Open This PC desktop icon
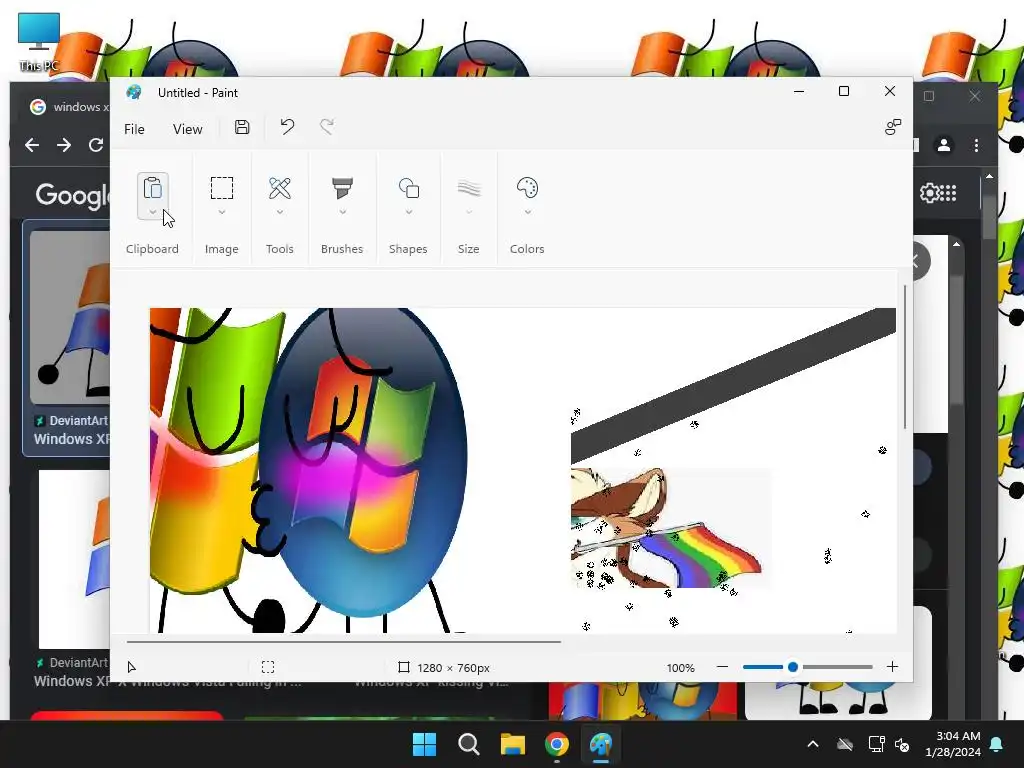This screenshot has height=768, width=1024. (39, 42)
